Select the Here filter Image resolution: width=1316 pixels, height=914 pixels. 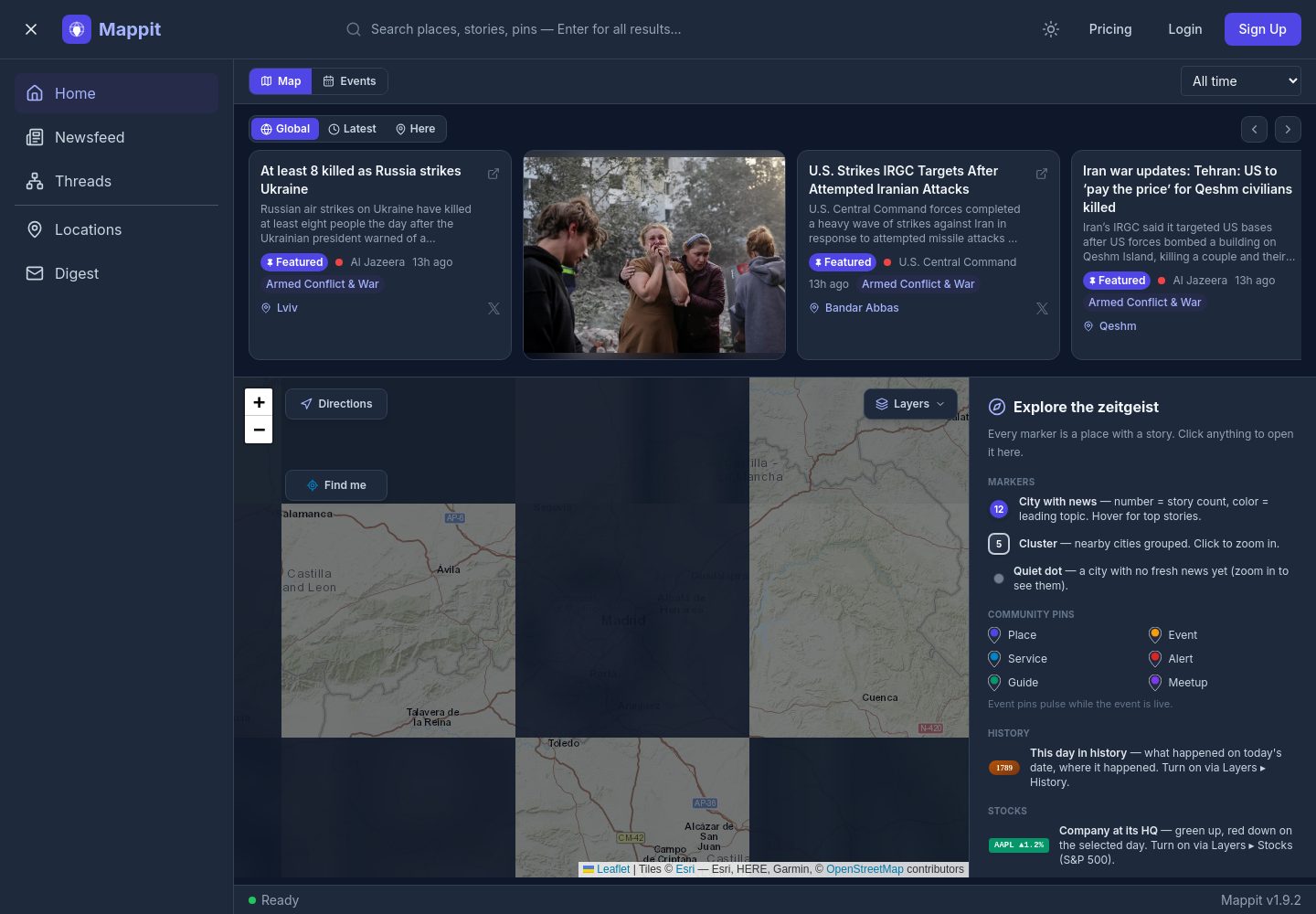[x=416, y=129]
